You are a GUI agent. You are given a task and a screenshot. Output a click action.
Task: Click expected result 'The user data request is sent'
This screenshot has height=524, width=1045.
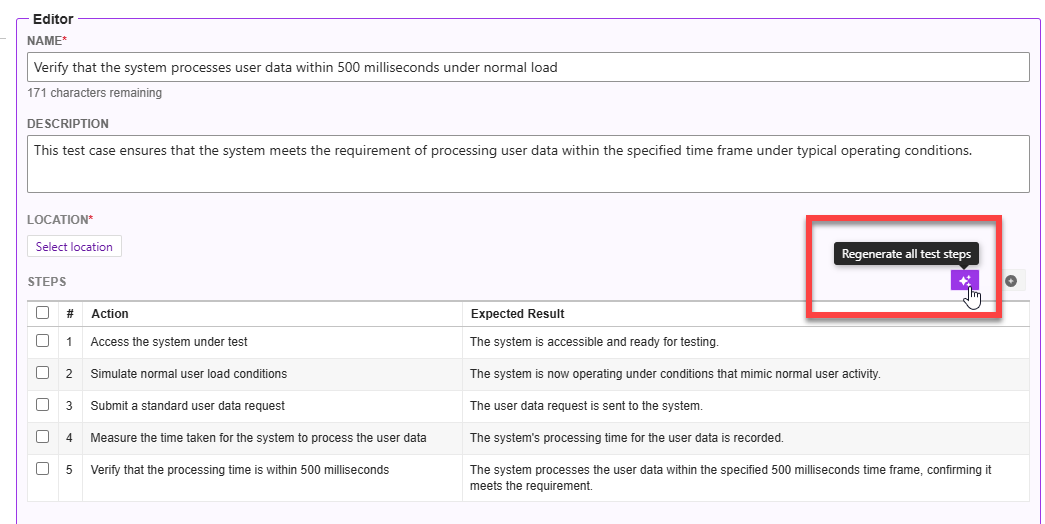point(746,406)
